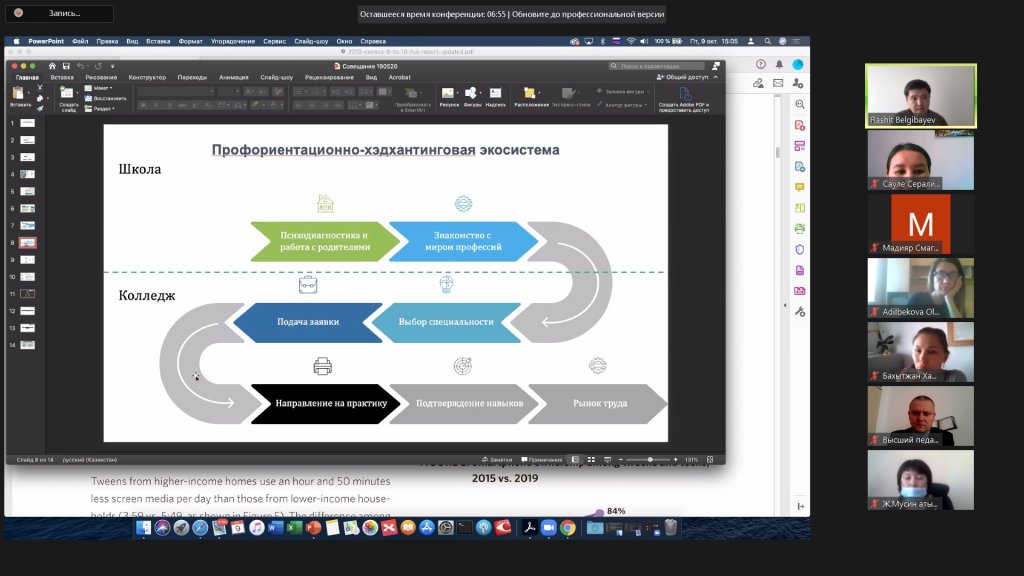Viewport: 1024px width, 576px height.
Task: Open the Анимация ribbon tab
Action: tap(234, 77)
